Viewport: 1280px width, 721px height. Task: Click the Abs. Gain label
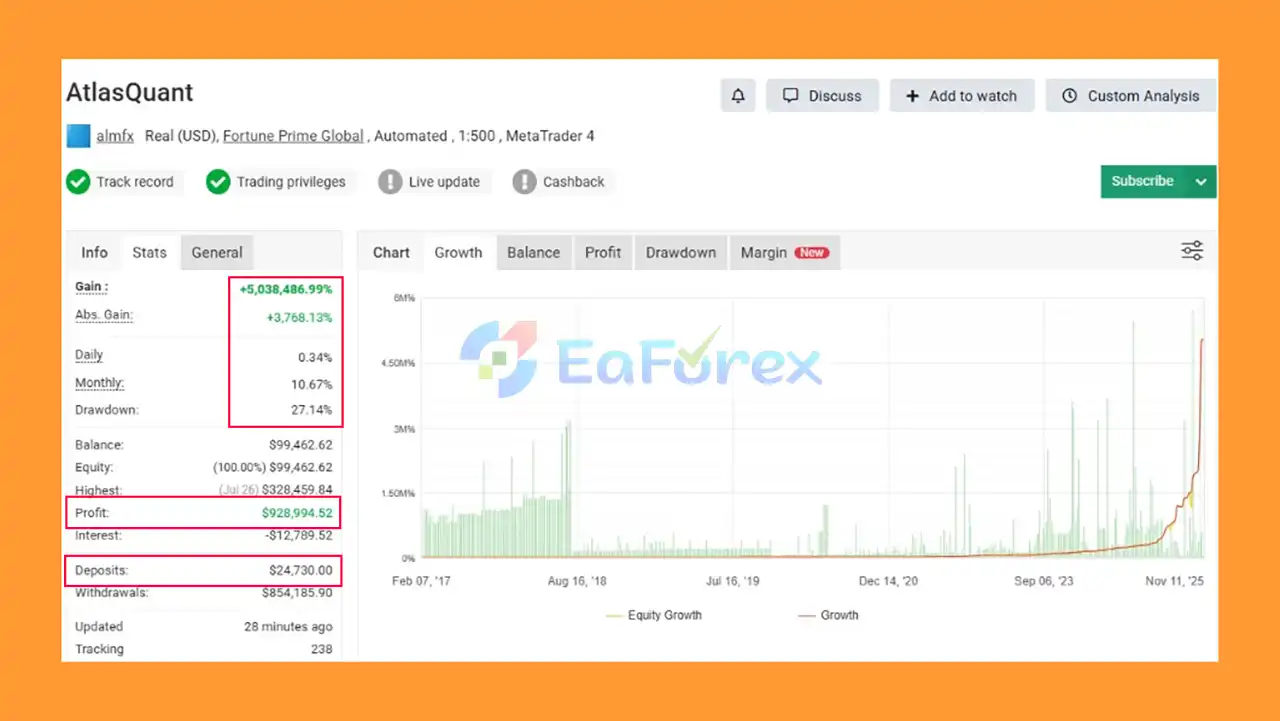(104, 316)
